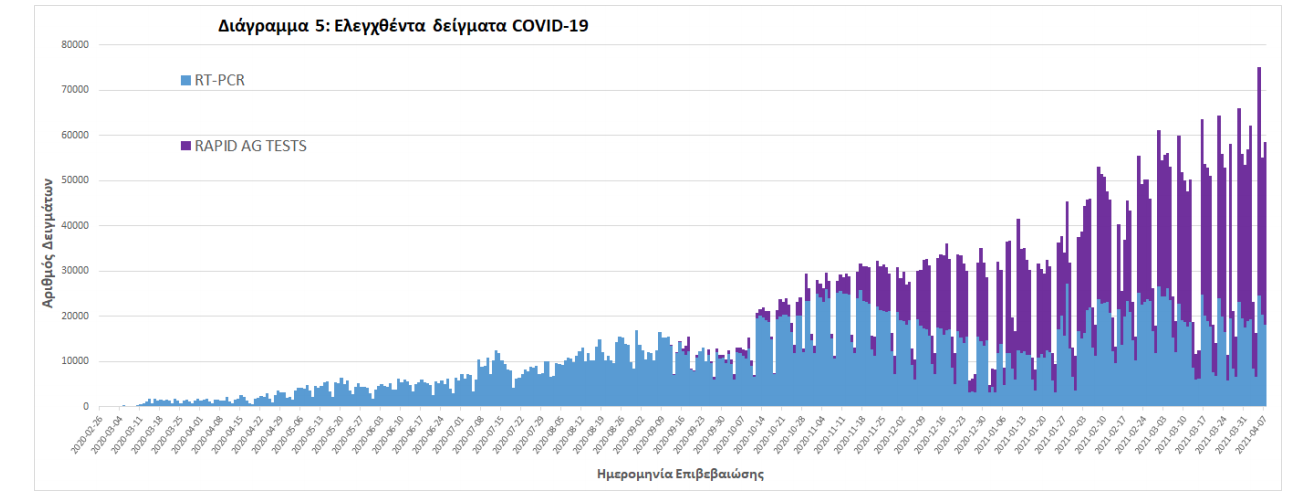Select the RT-PCR legend label

pos(219,80)
